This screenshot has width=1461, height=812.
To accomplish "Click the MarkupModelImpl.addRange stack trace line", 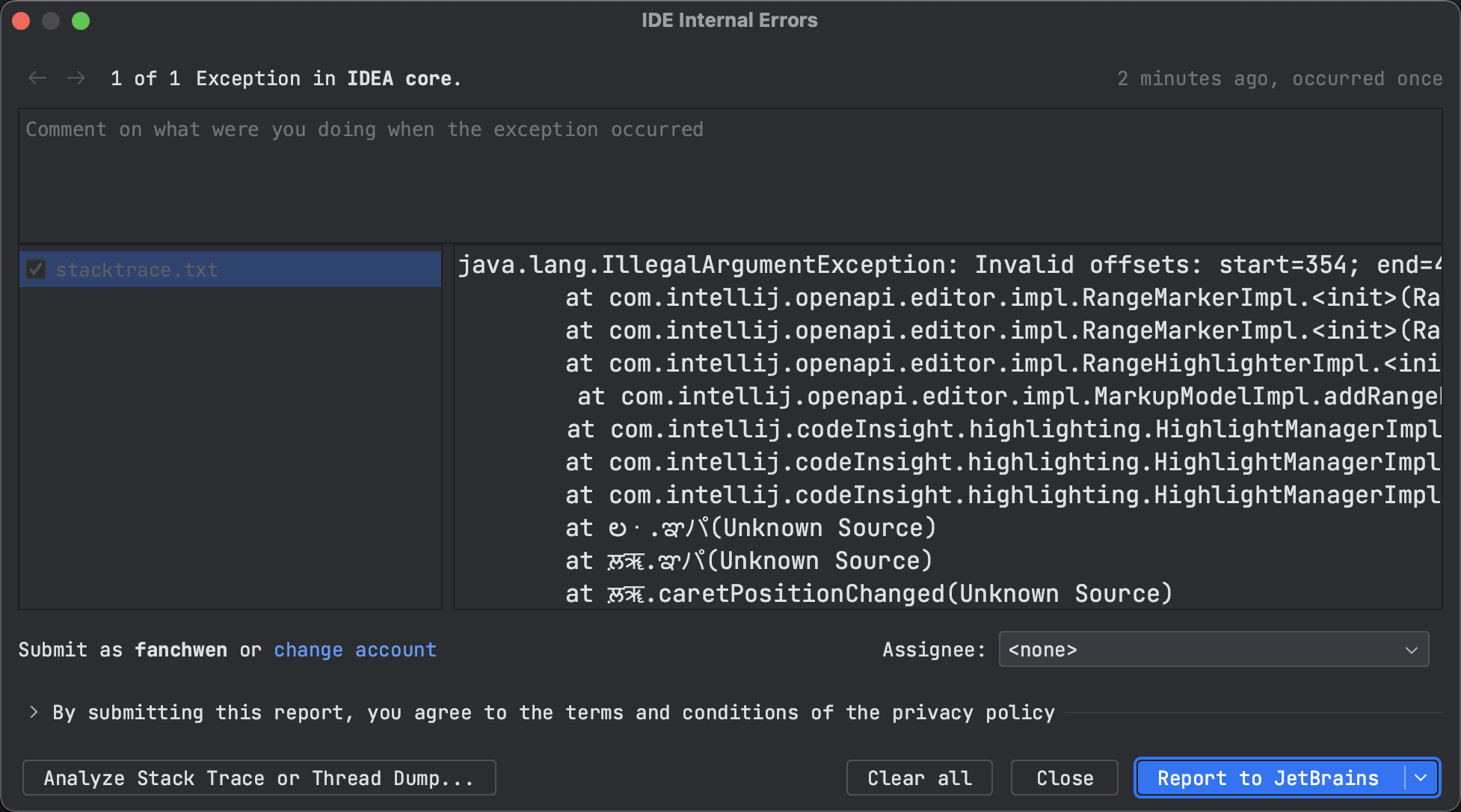I will [1009, 396].
